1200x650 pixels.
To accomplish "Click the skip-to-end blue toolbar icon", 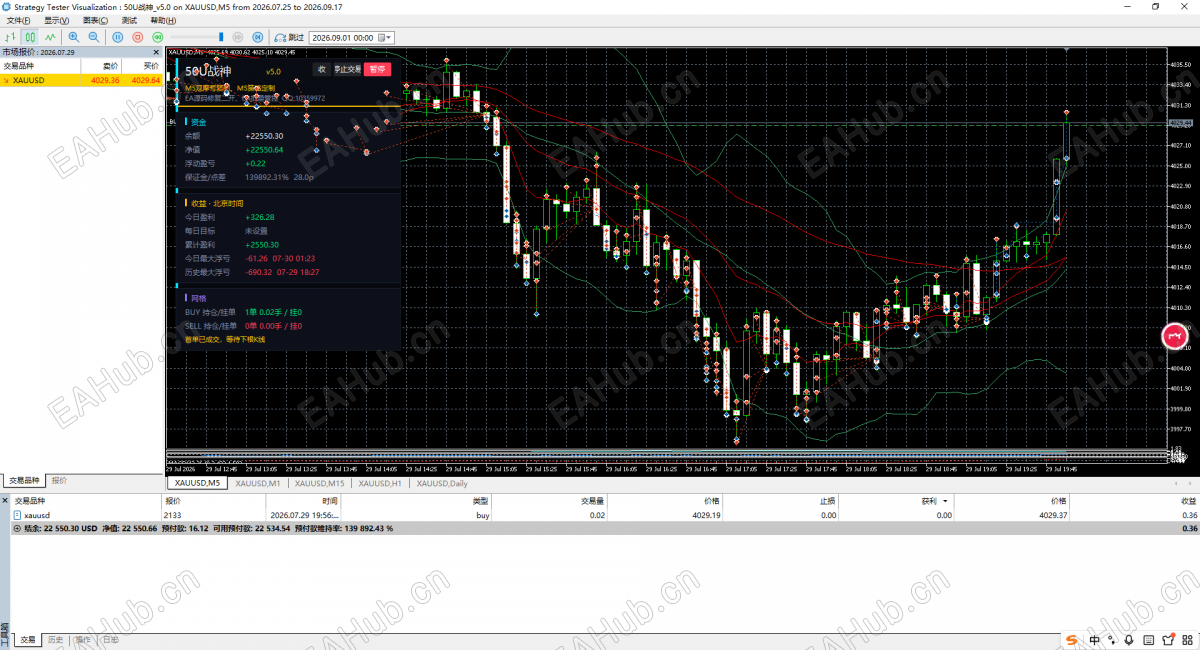I will tap(257, 37).
